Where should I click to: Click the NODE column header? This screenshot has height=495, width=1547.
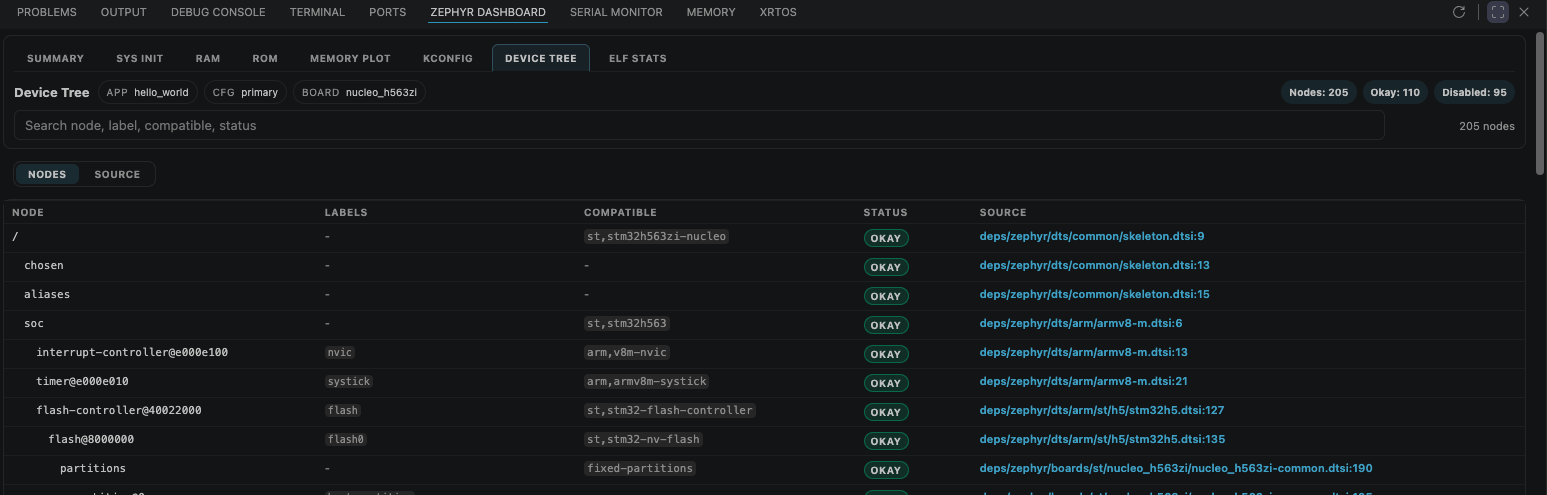[28, 212]
